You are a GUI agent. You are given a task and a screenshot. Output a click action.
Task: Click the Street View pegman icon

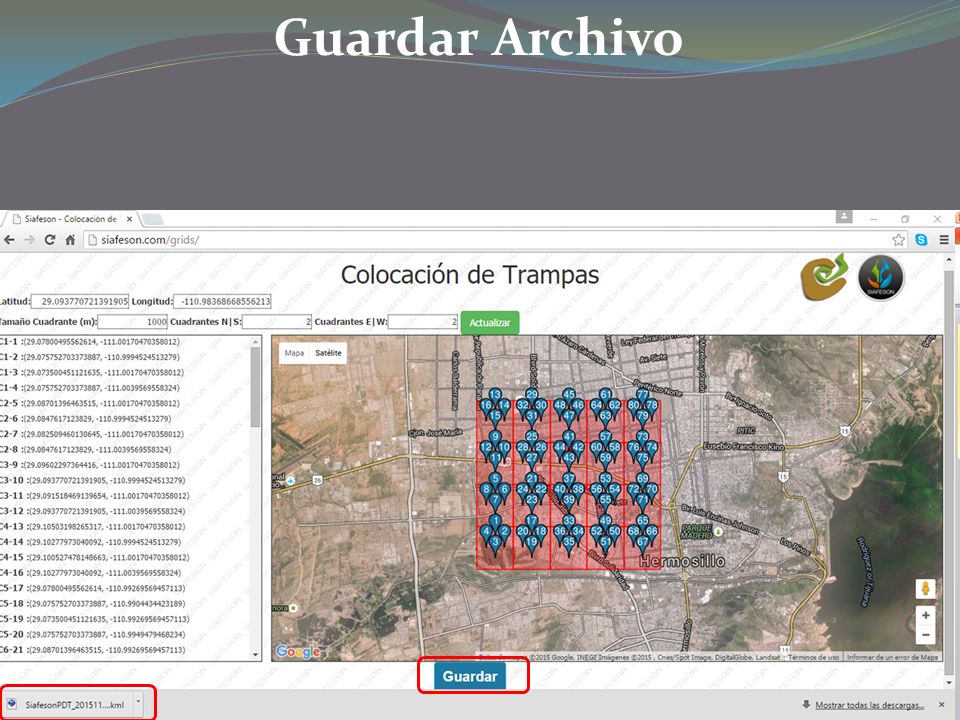(926, 588)
